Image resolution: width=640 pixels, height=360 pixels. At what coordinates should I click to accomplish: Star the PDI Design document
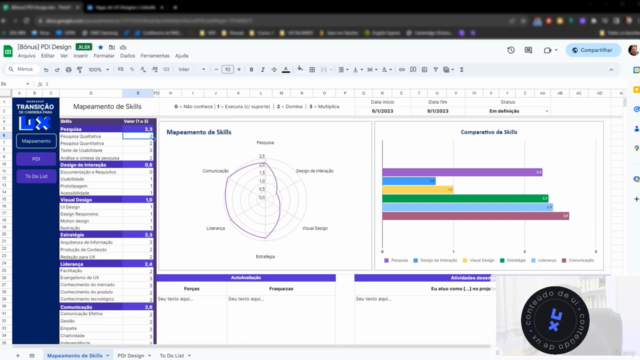point(100,47)
